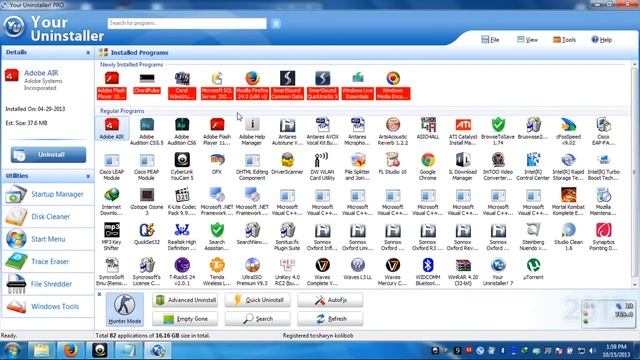The width and height of the screenshot is (640, 360).
Task: Select Synaptics Pointing Device icon
Action: click(x=603, y=237)
